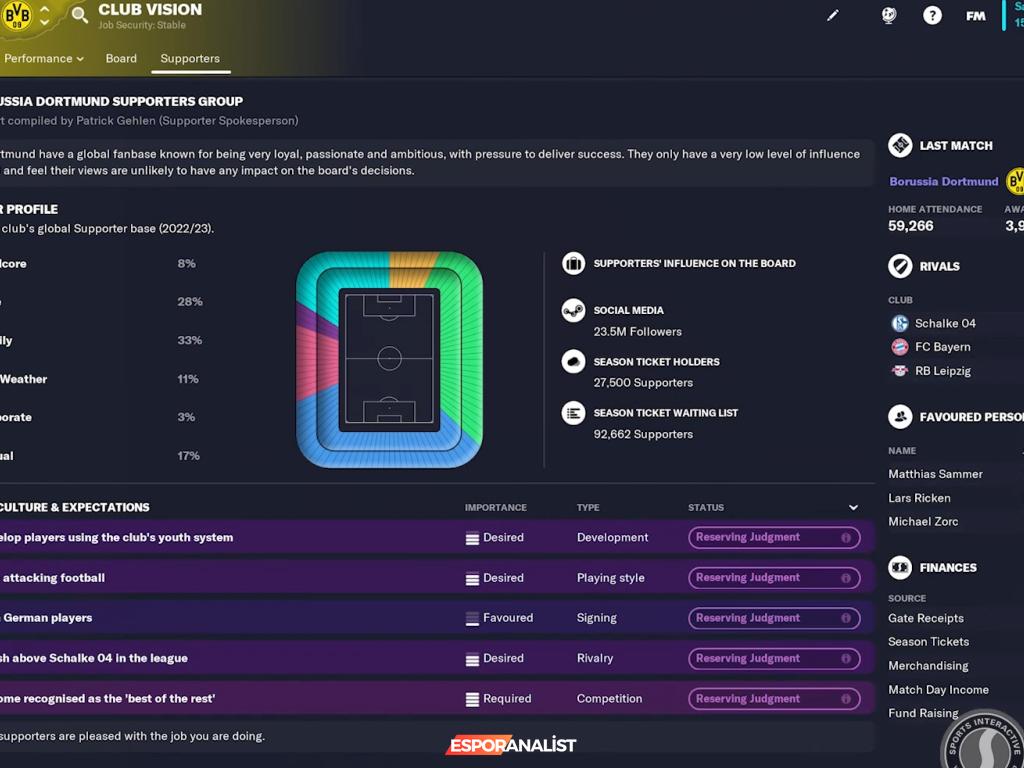This screenshot has width=1024, height=768.
Task: Open the search magnifier icon
Action: pos(80,15)
